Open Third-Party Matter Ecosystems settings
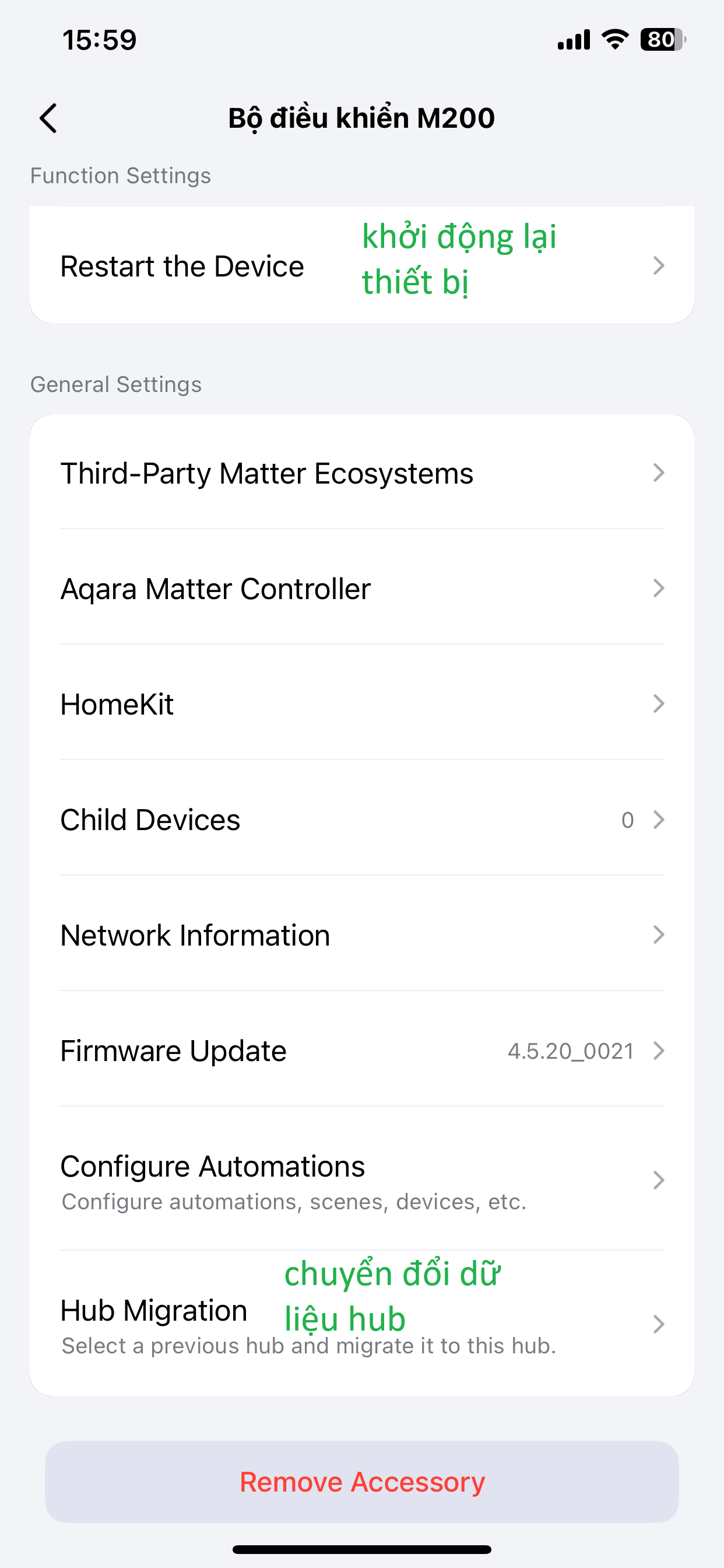 point(266,474)
